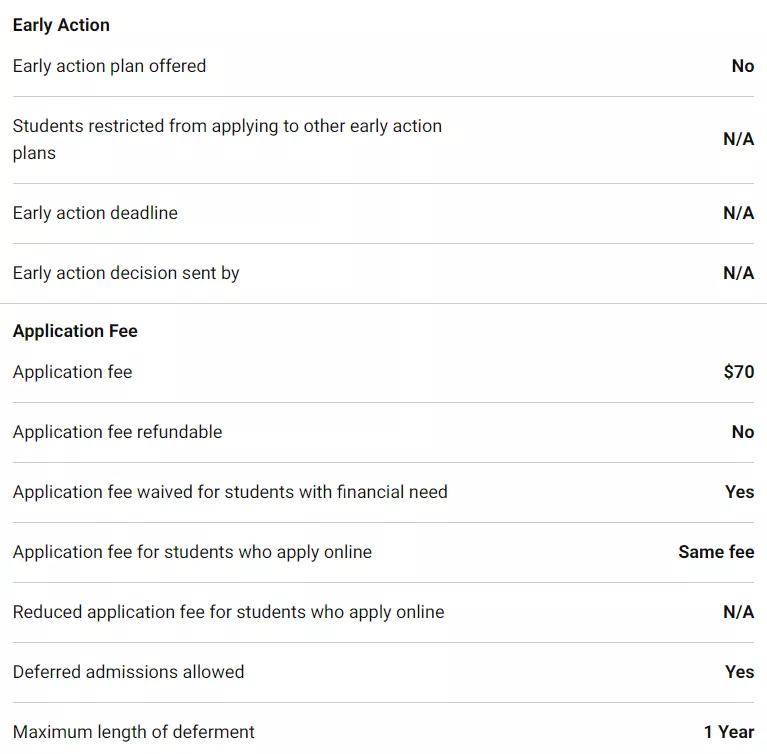Select 'Application fee waived for students' row

[383, 492]
